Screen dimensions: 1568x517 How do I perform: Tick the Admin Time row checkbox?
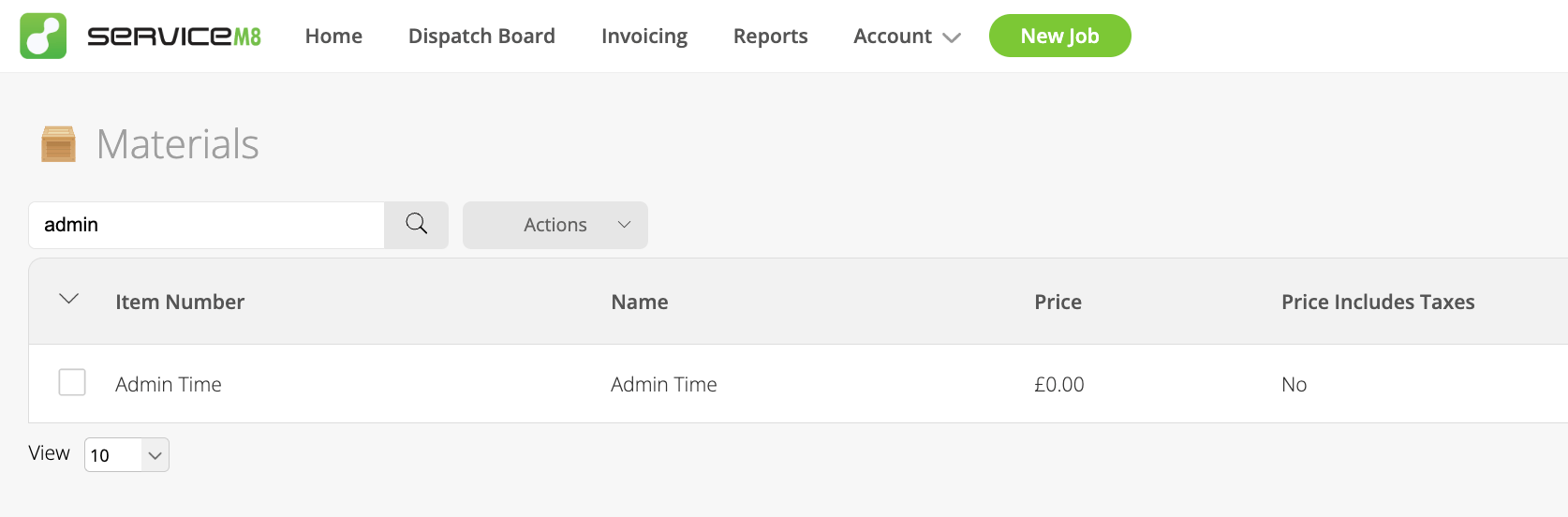(72, 382)
